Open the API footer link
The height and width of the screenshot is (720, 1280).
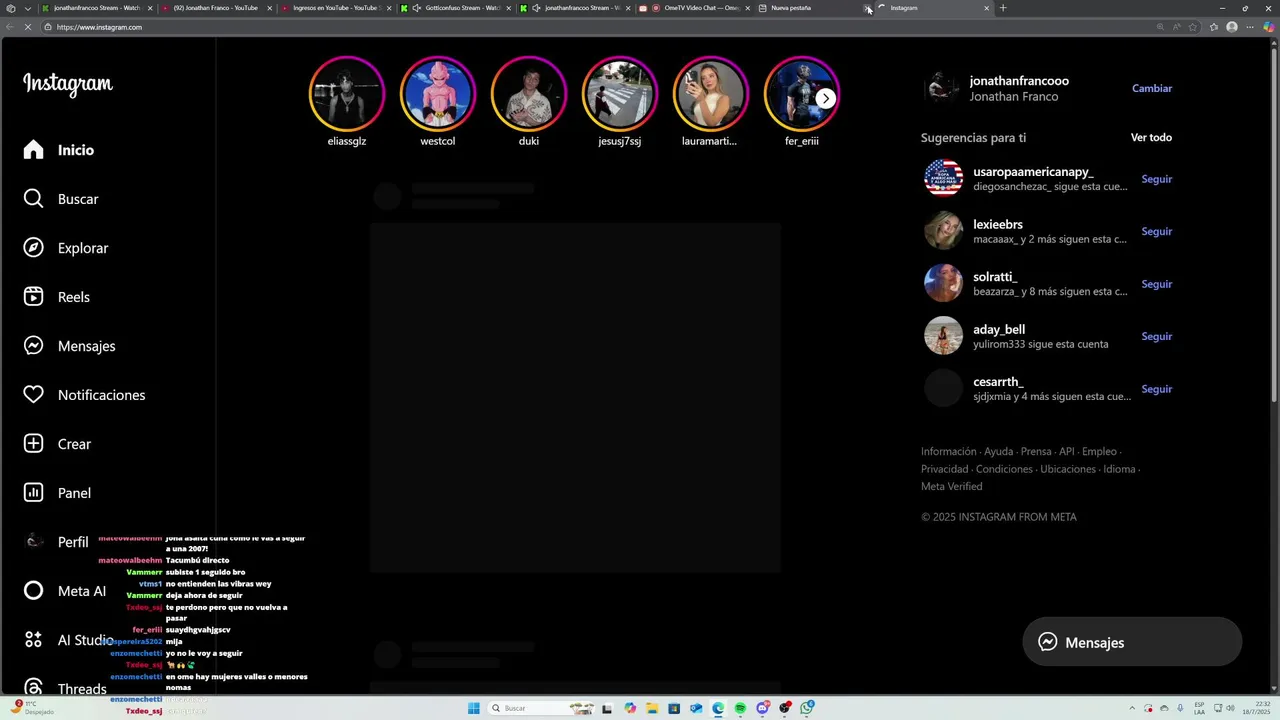[x=1067, y=452]
